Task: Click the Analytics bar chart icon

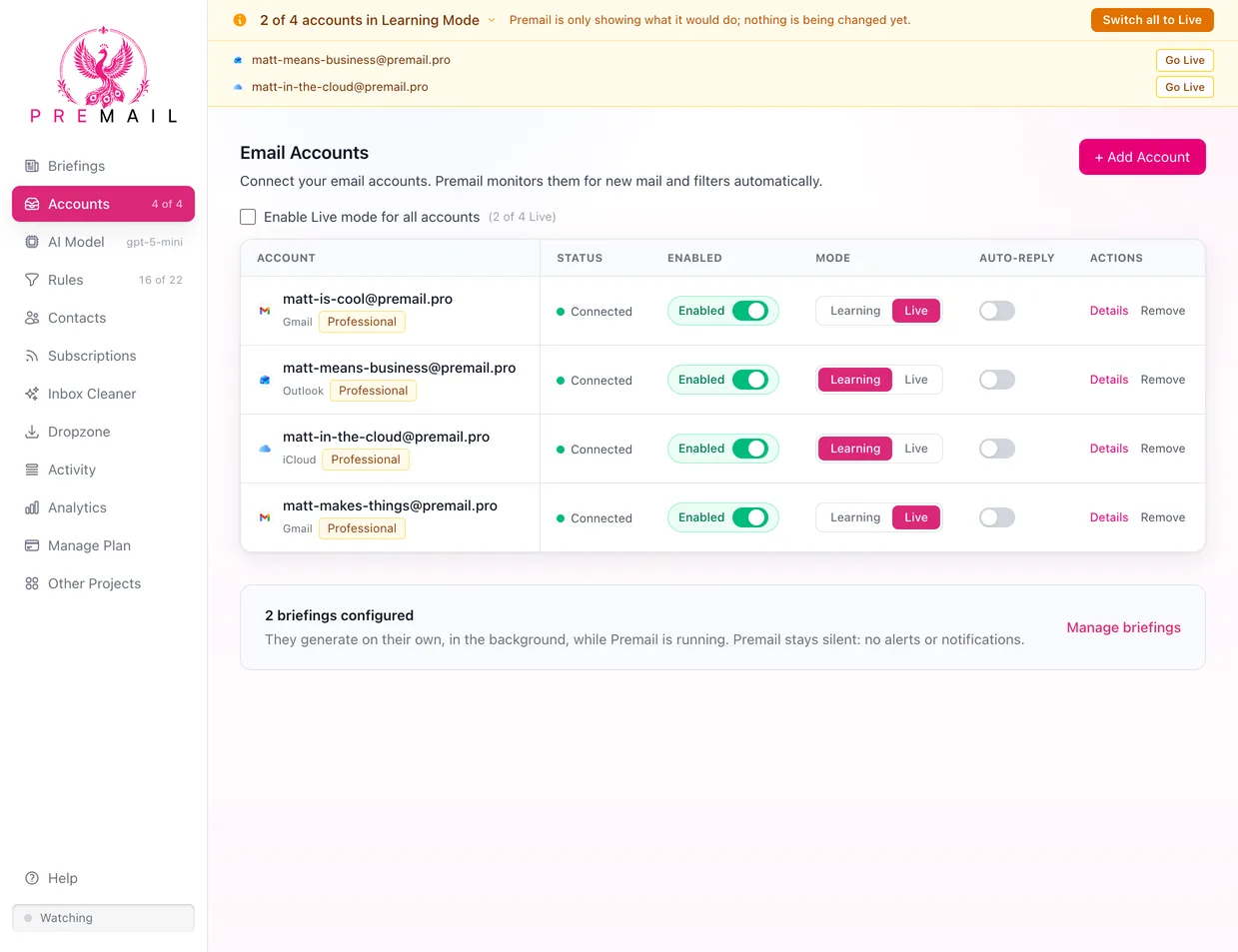Action: coord(32,507)
